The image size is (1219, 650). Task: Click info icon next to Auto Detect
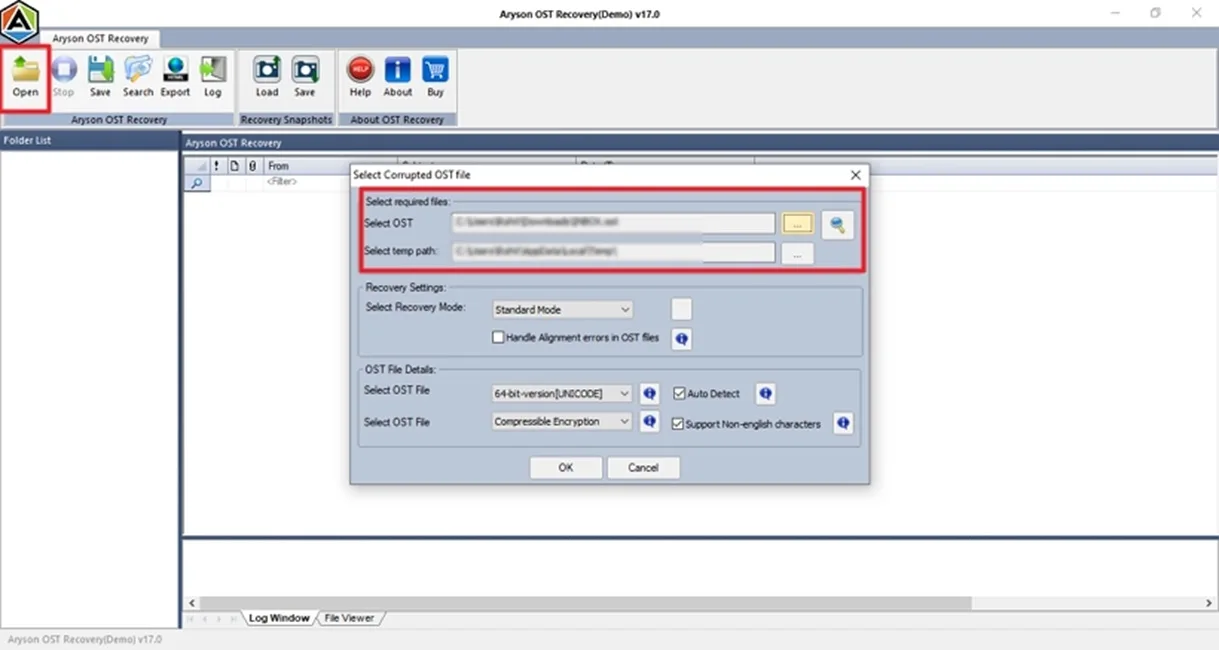click(765, 394)
